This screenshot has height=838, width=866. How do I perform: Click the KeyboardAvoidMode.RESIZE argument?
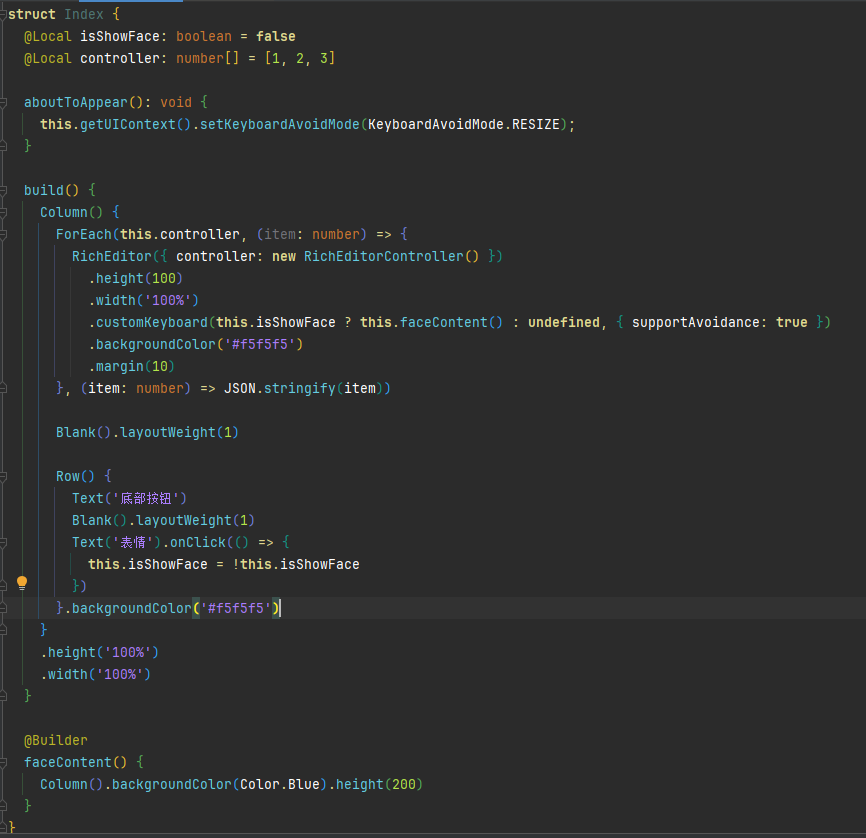click(x=467, y=124)
